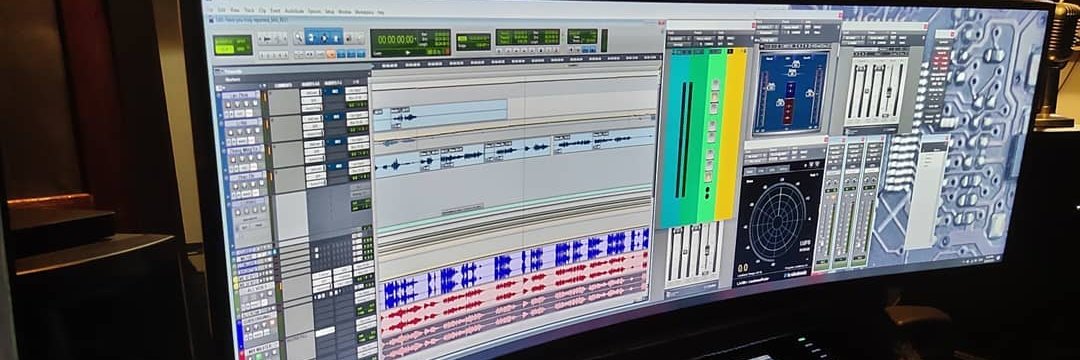Close the surround panner plugin window

840,14
